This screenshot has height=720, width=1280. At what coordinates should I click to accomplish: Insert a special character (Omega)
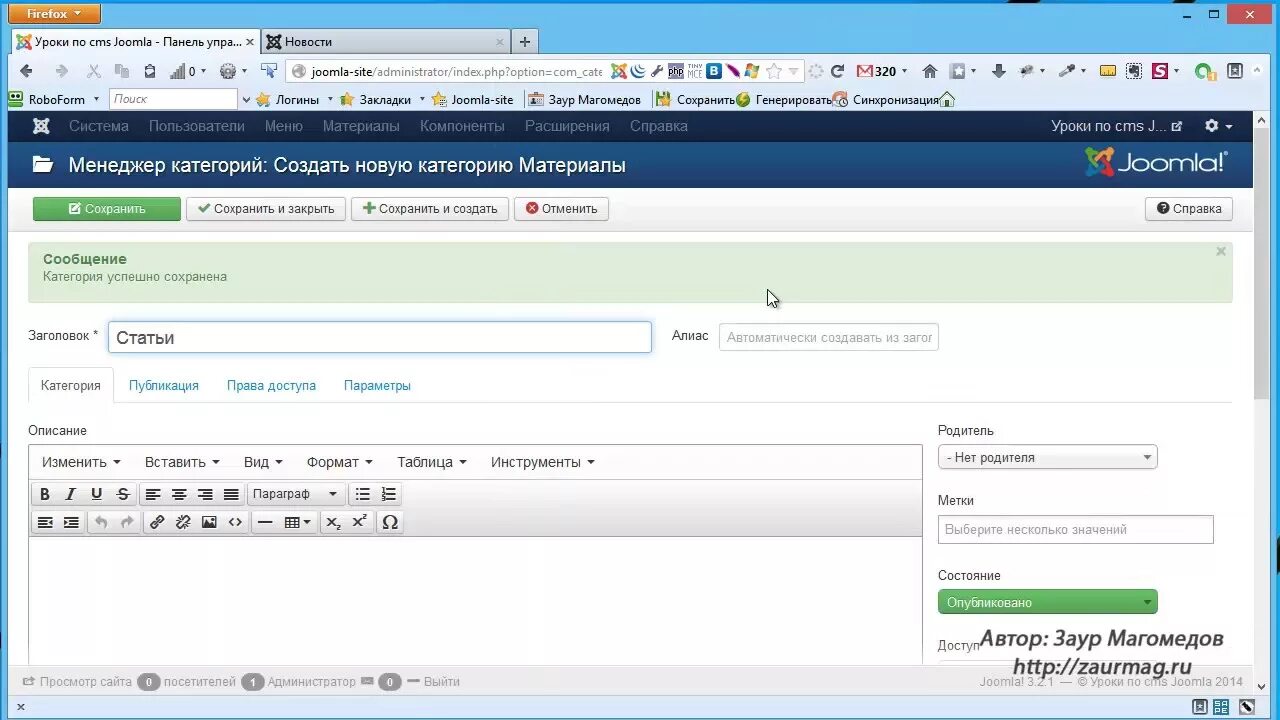point(390,522)
